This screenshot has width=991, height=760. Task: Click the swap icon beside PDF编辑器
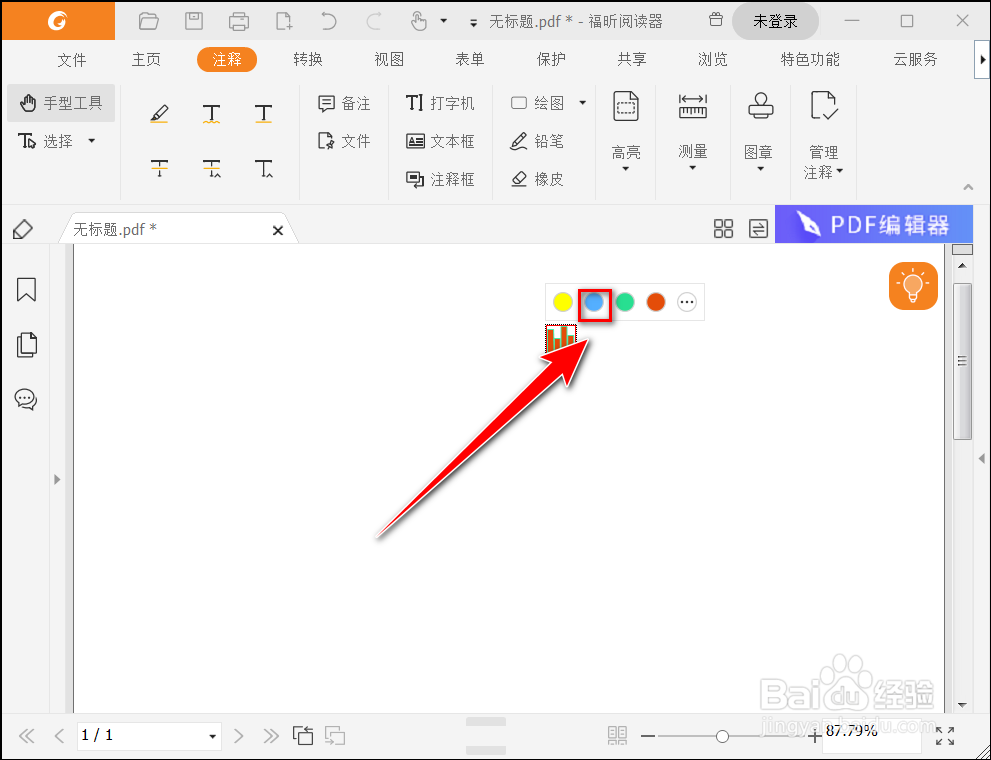click(x=758, y=228)
